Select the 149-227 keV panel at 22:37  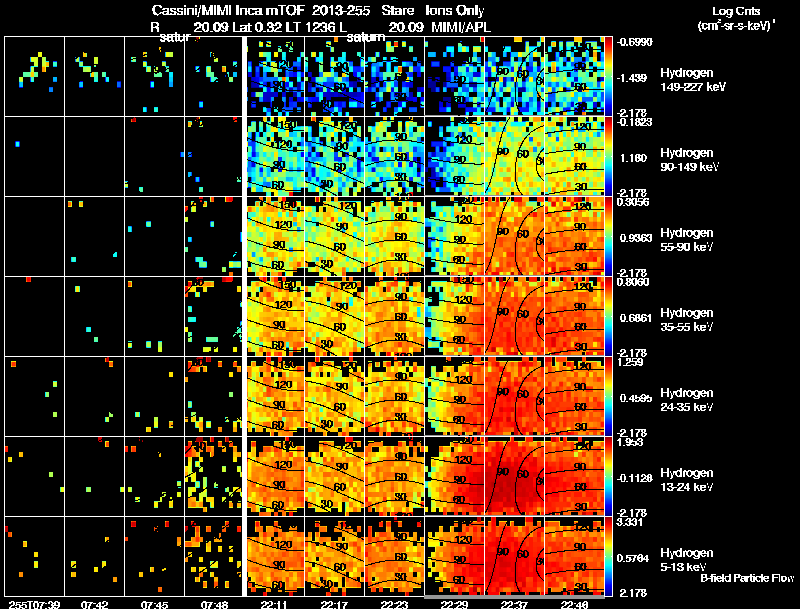(x=514, y=77)
